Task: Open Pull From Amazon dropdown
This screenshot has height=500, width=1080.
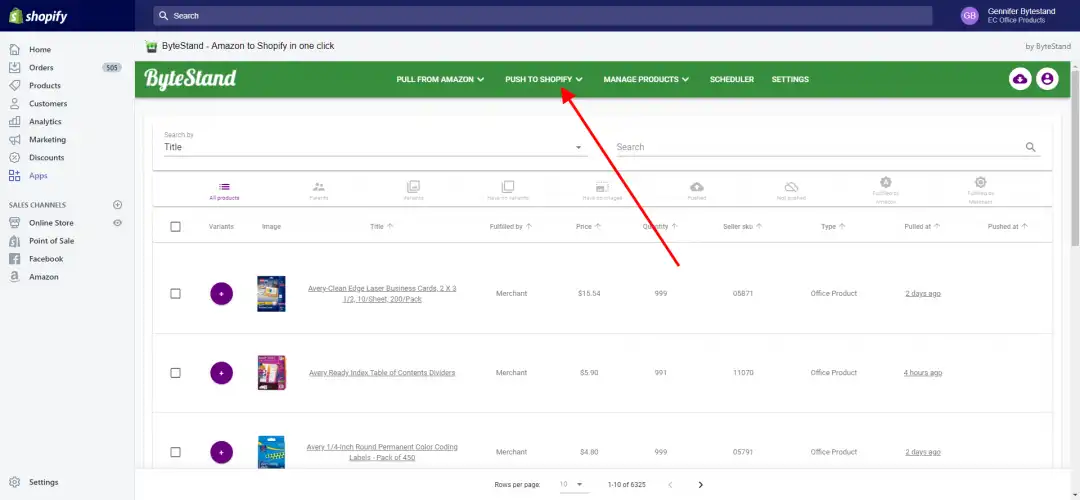Action: (440, 79)
